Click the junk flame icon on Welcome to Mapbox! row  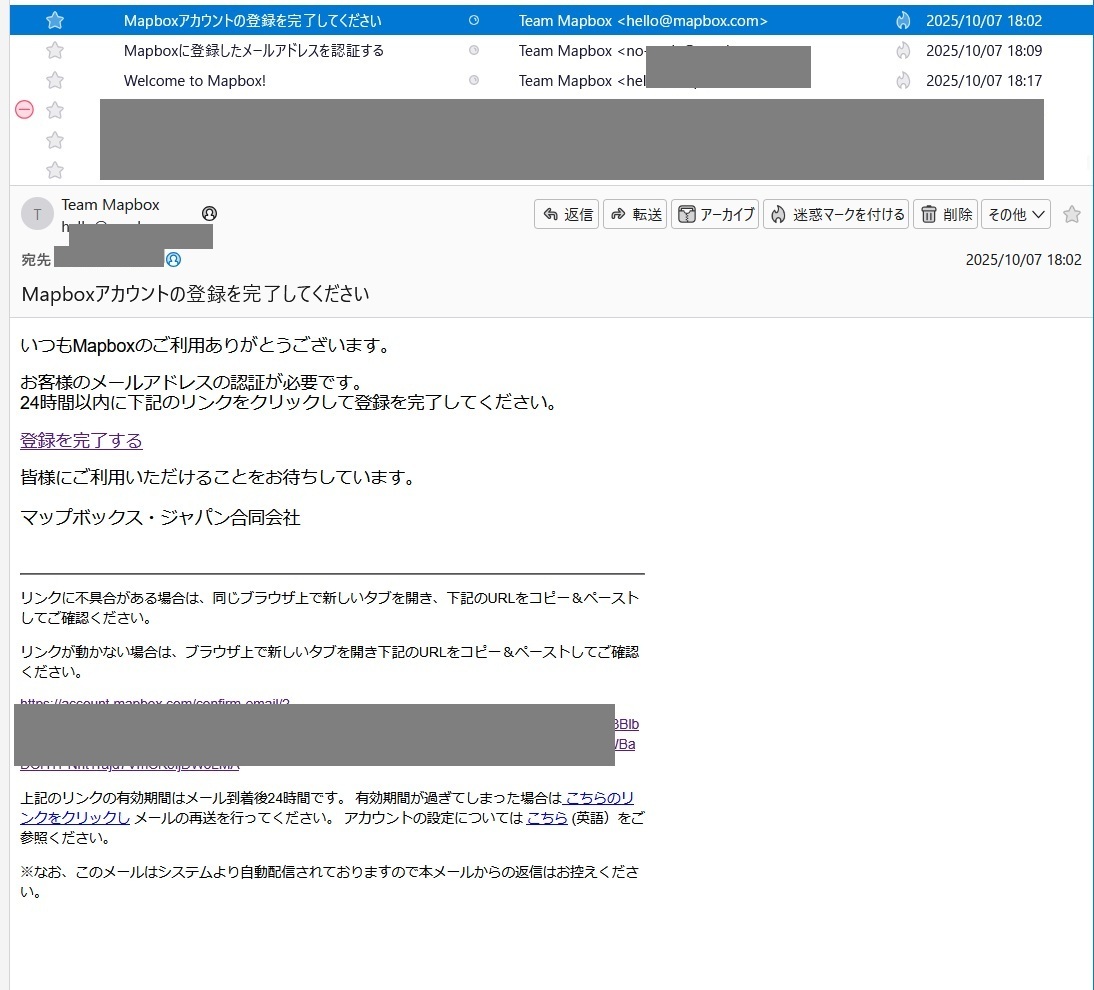(x=903, y=81)
